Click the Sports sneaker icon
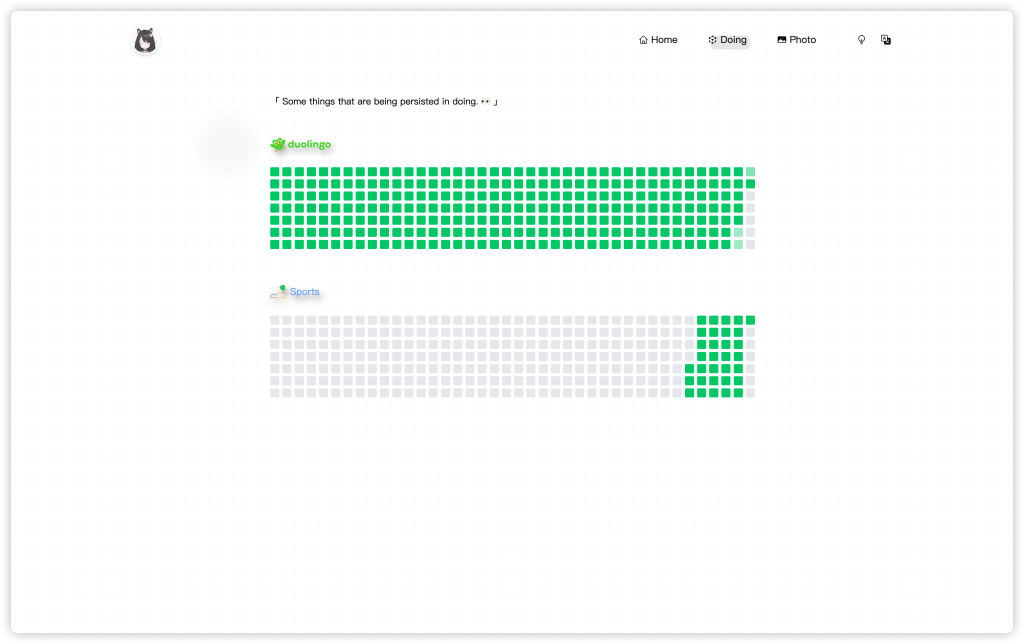 coord(279,292)
